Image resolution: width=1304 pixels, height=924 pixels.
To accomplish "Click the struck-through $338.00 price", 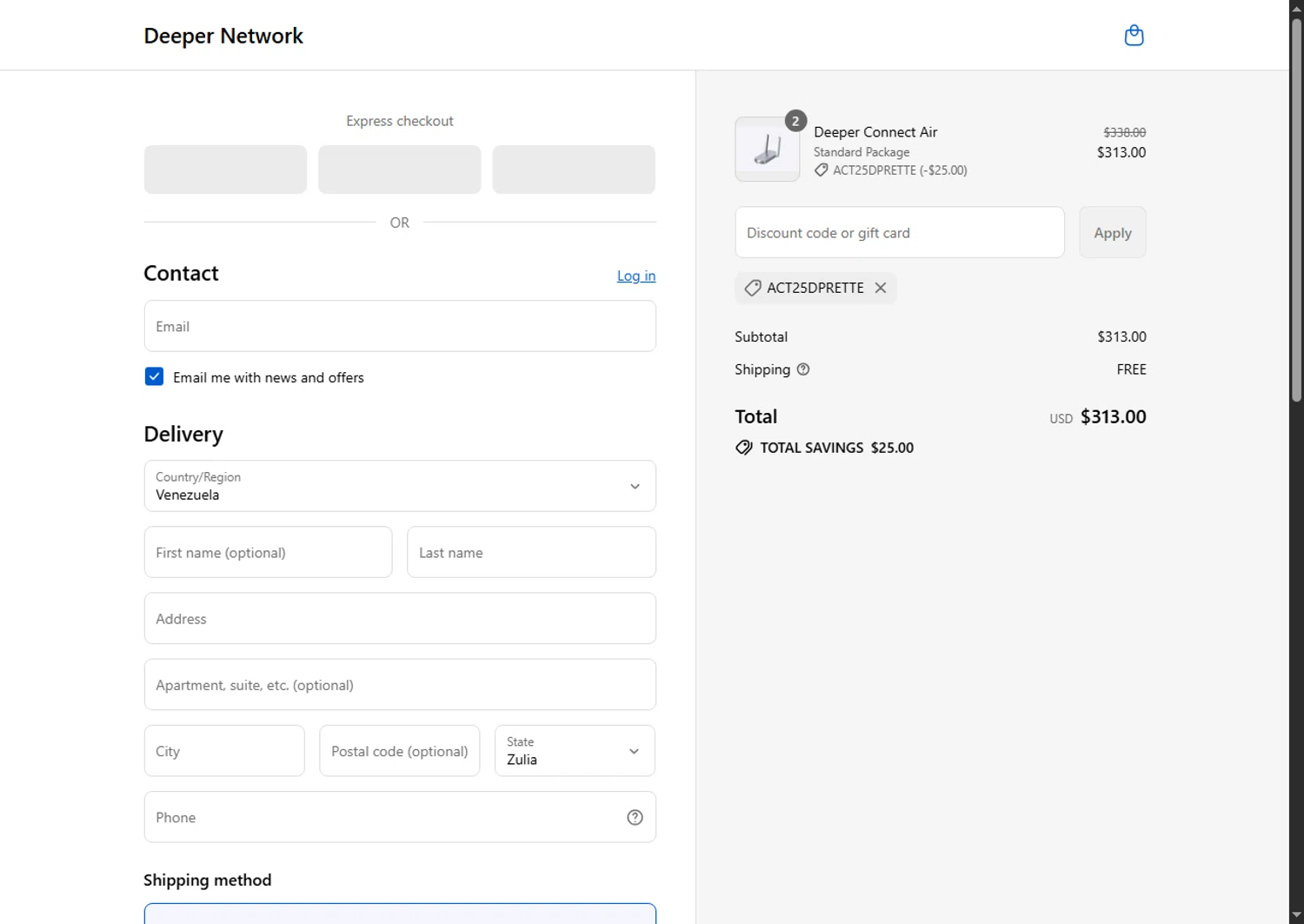I will click(1124, 132).
